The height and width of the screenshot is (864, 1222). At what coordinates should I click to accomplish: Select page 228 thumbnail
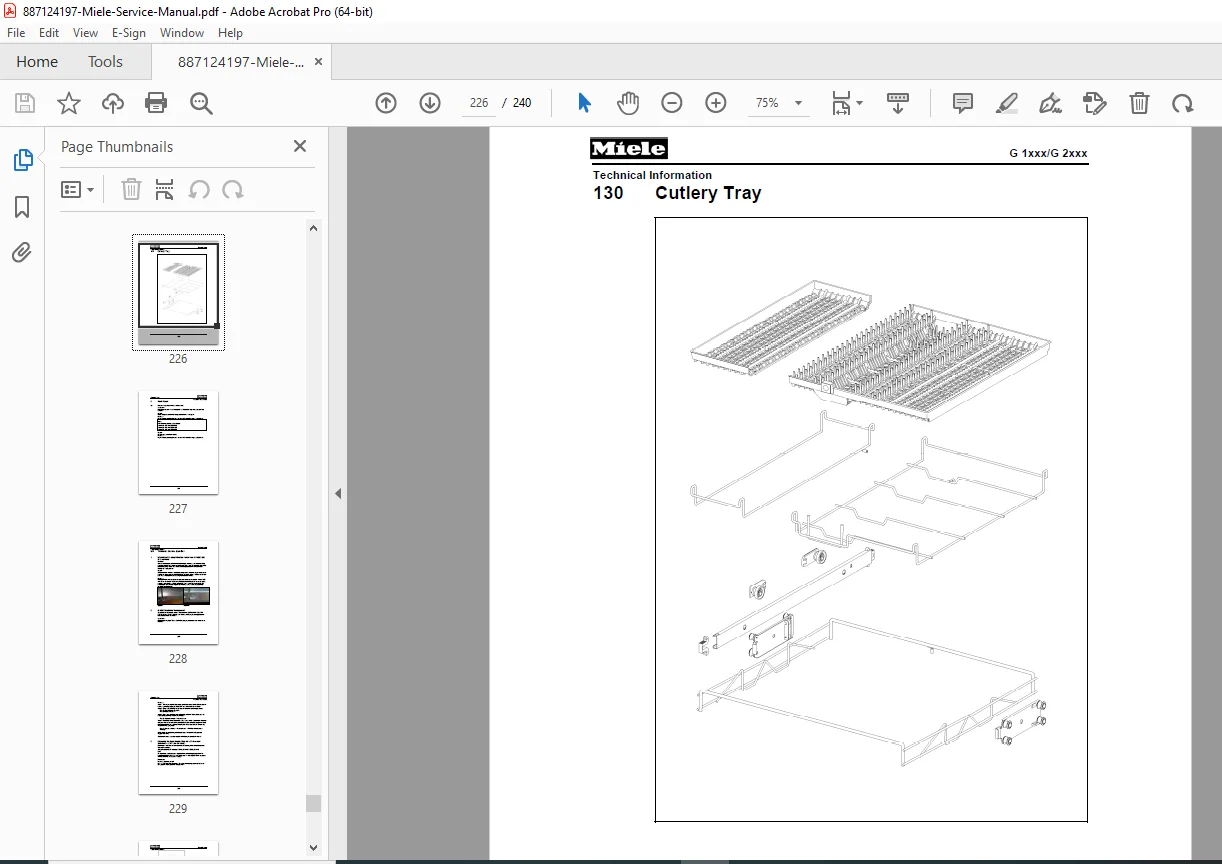coord(178,592)
